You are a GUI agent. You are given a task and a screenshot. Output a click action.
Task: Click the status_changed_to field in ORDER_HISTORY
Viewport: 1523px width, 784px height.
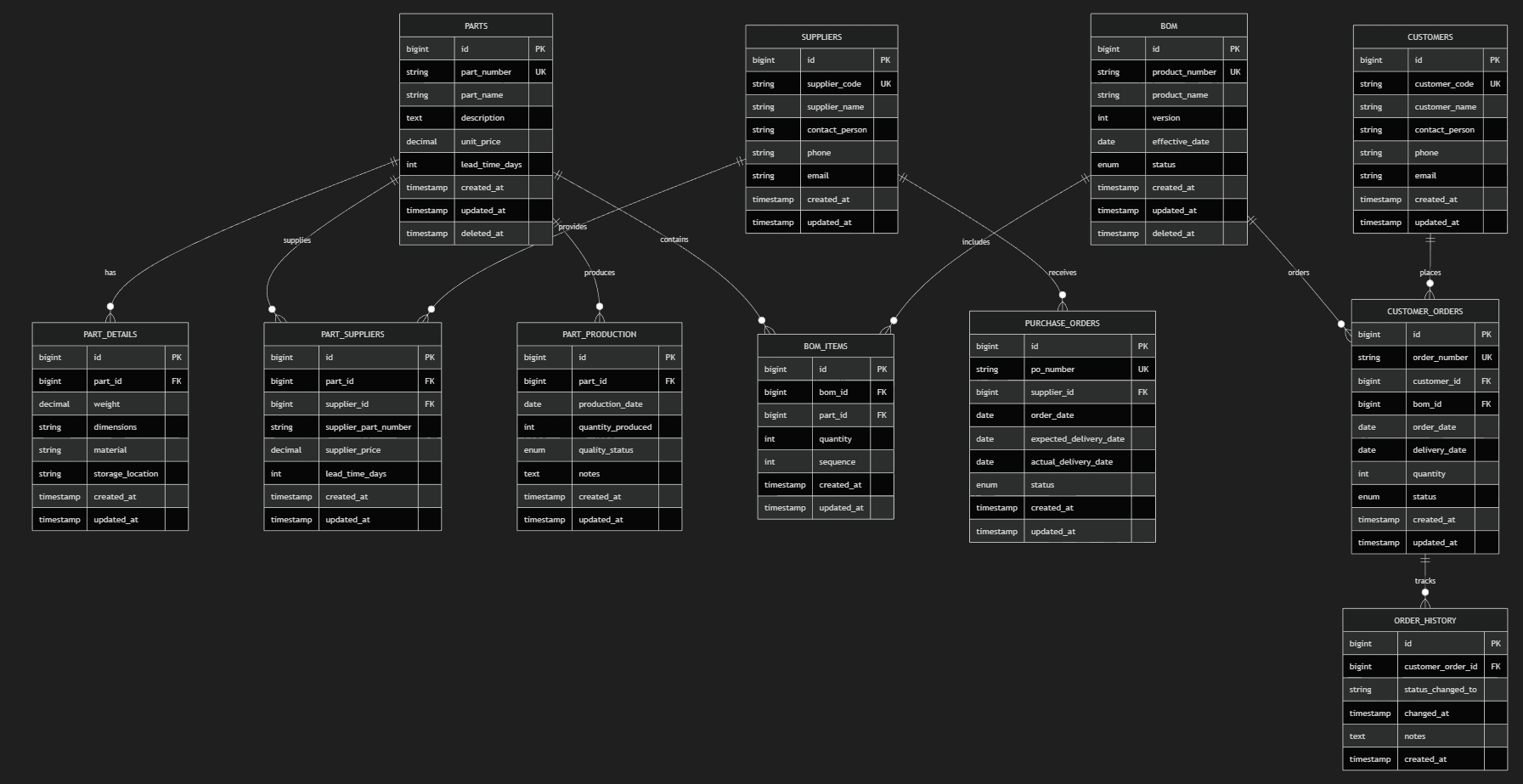pyautogui.click(x=1440, y=690)
